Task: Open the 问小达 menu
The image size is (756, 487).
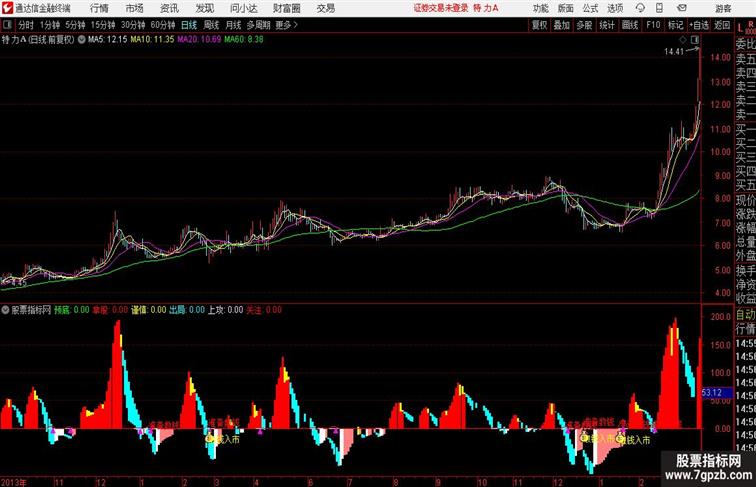Action: click(243, 8)
